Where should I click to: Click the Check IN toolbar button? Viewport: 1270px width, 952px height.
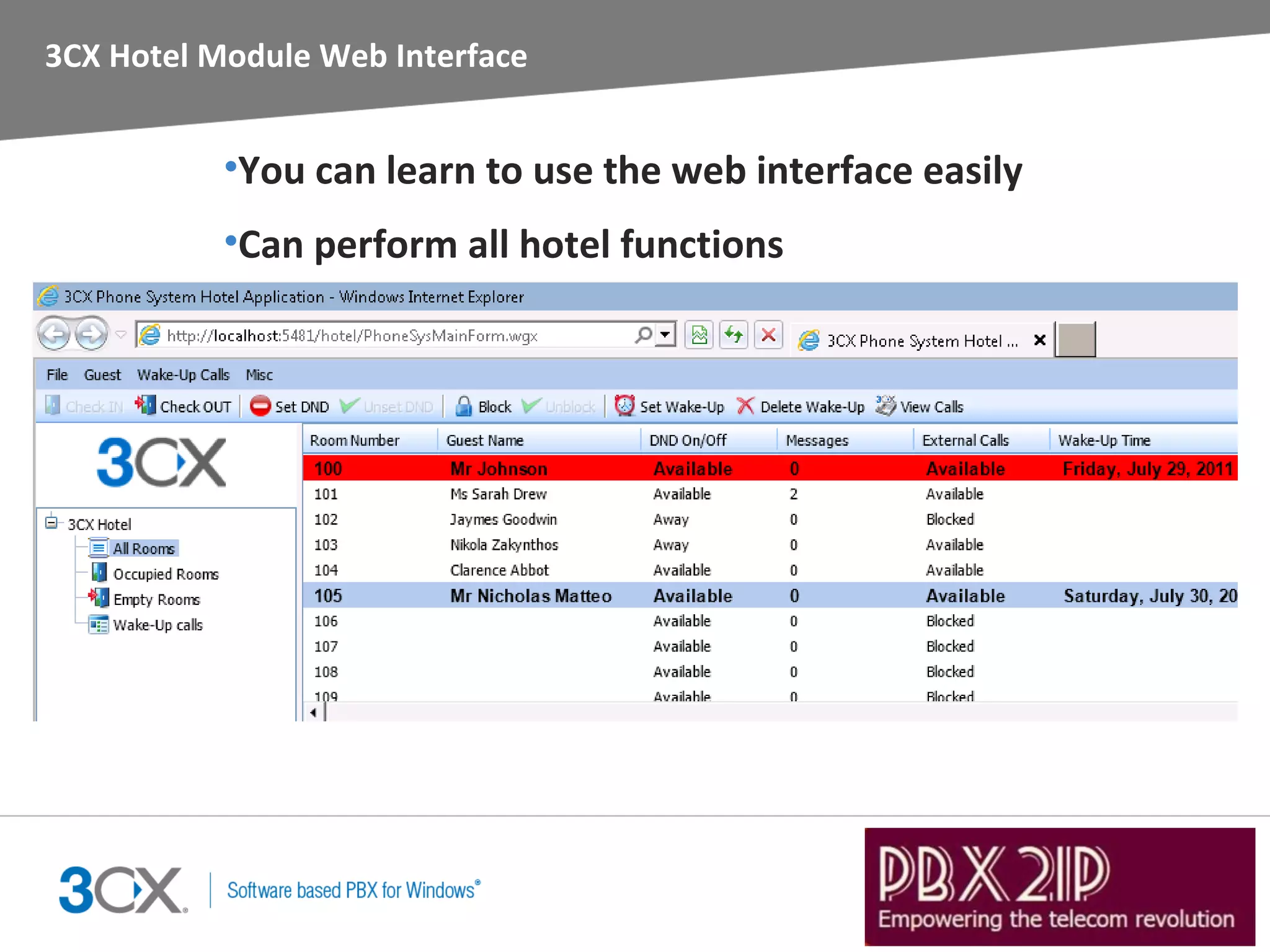point(84,407)
